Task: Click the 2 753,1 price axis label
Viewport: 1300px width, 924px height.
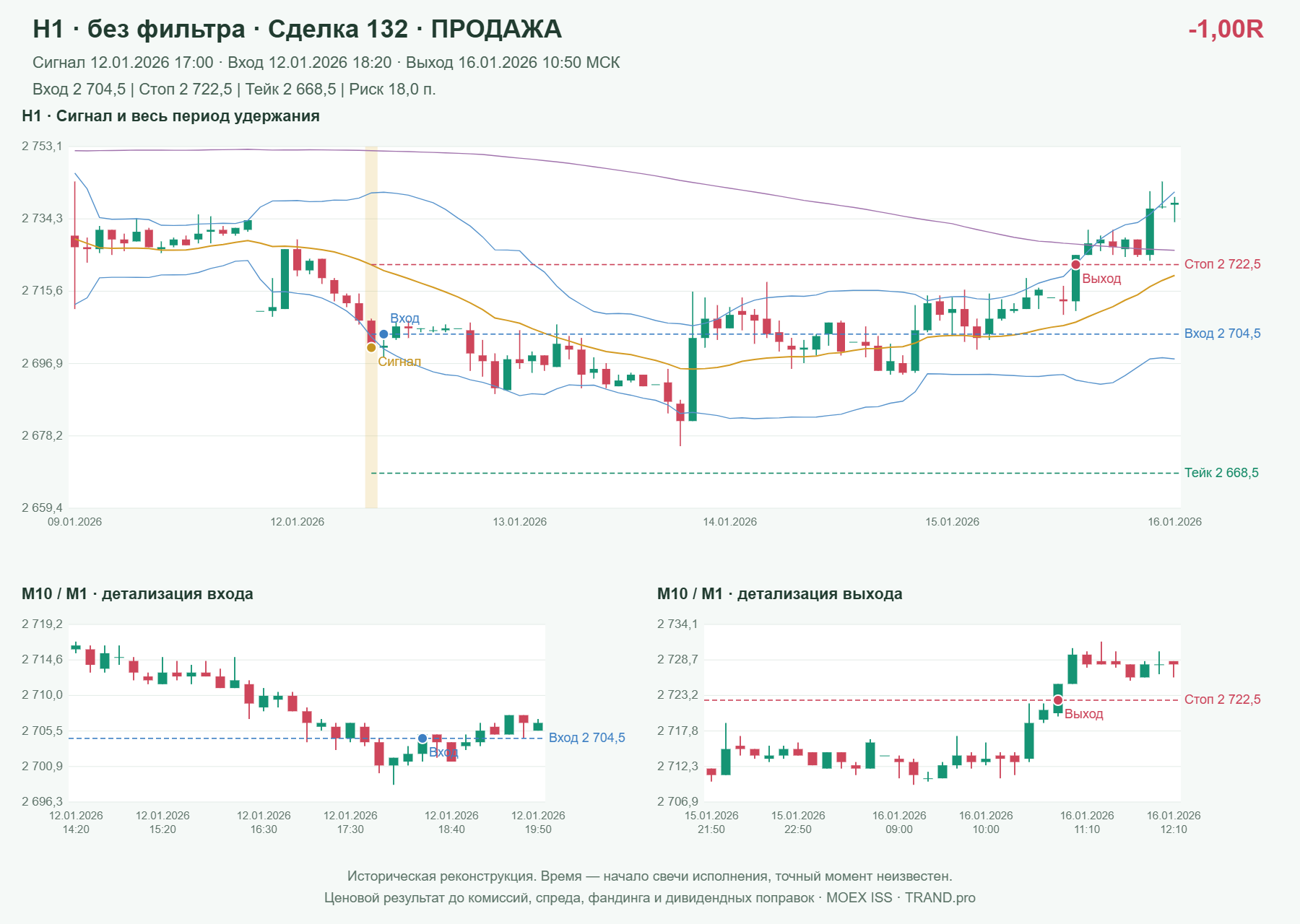Action: [x=42, y=147]
